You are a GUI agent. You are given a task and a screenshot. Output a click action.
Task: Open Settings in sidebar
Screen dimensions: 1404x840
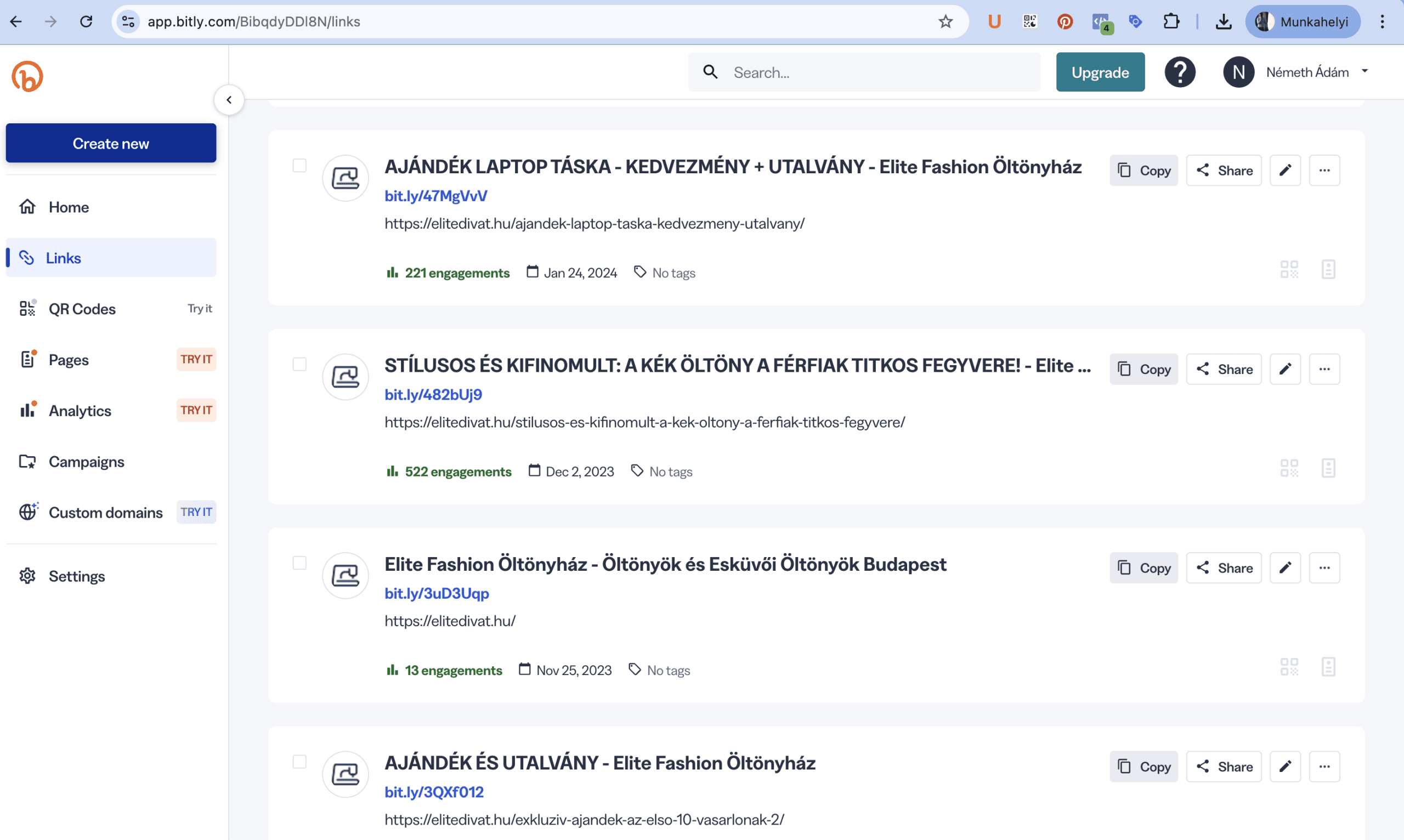tap(111, 576)
